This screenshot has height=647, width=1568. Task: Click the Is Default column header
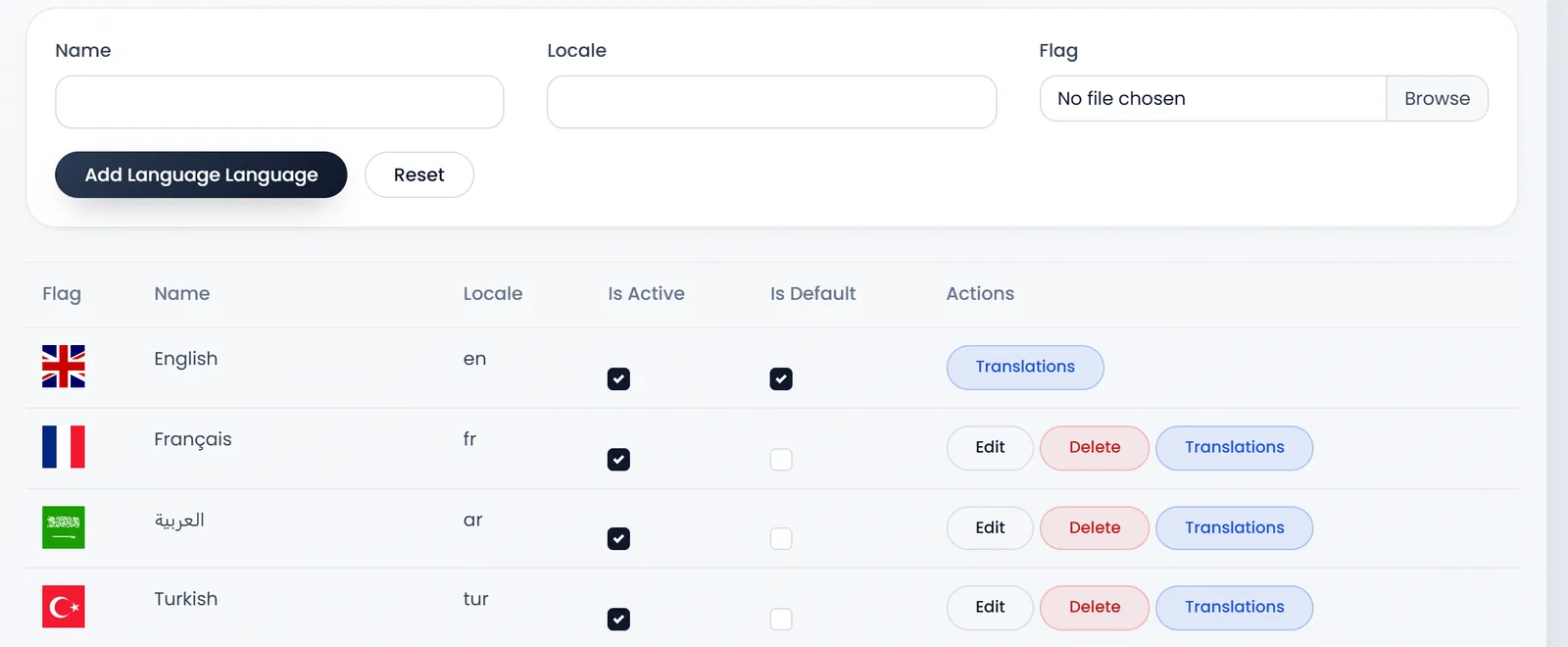point(812,293)
